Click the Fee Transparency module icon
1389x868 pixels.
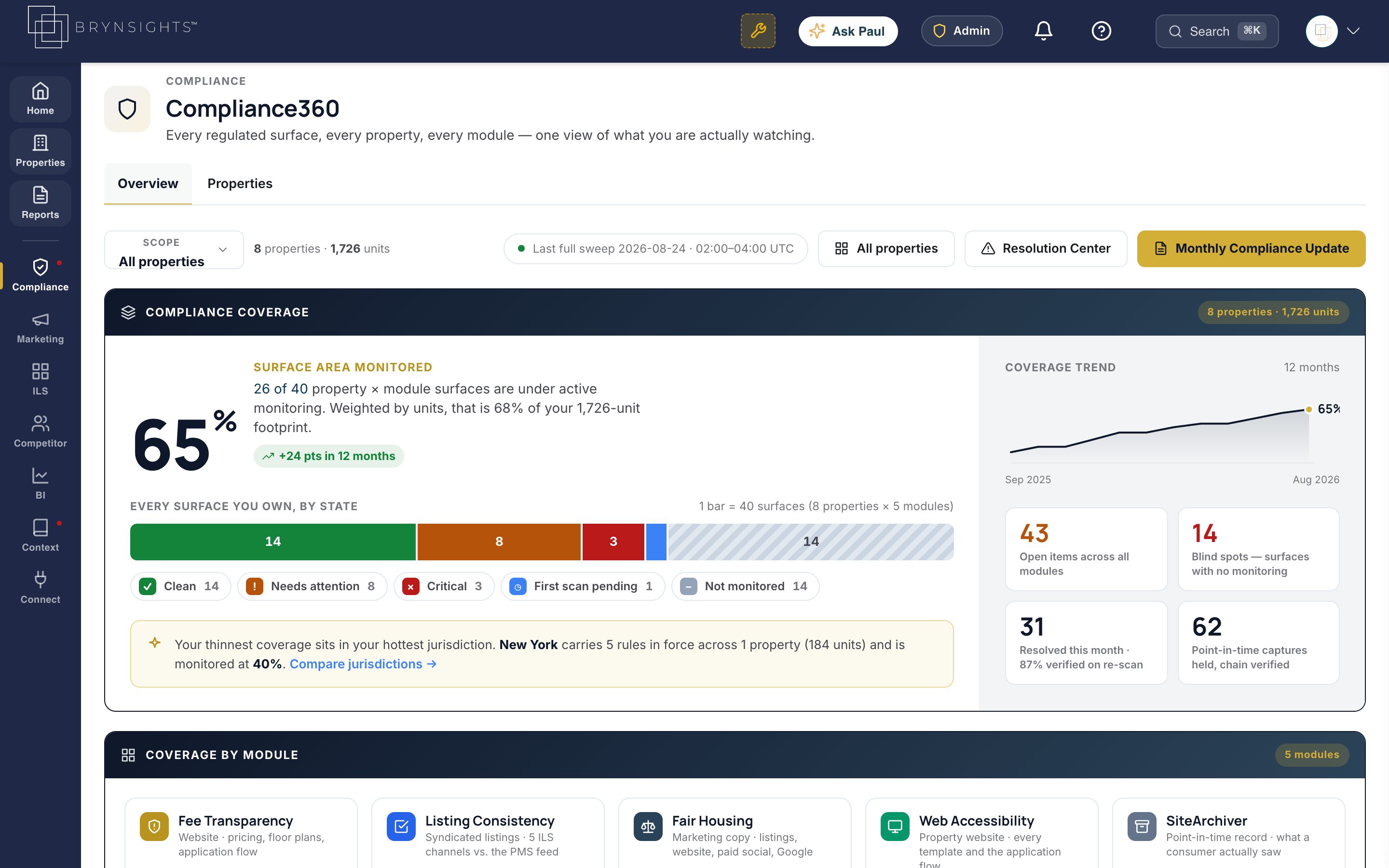tap(154, 827)
